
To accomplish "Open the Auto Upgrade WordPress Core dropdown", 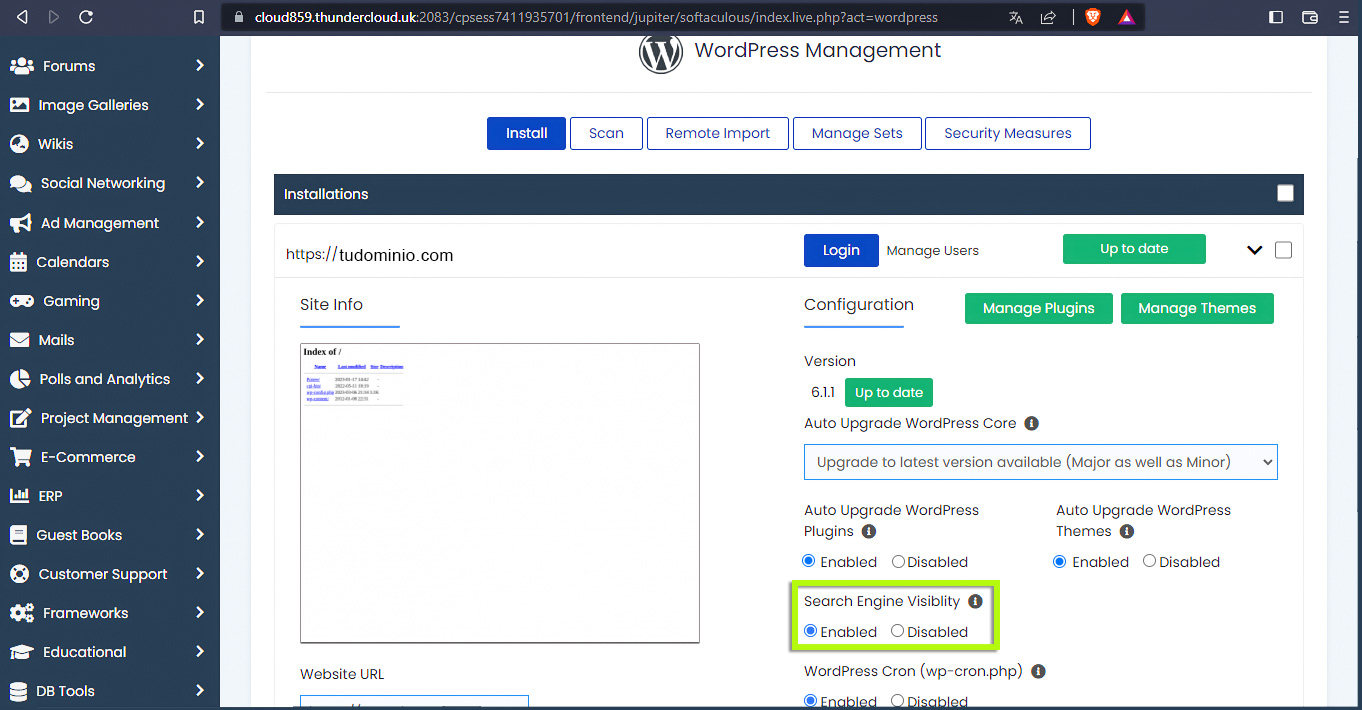I will pos(1041,462).
